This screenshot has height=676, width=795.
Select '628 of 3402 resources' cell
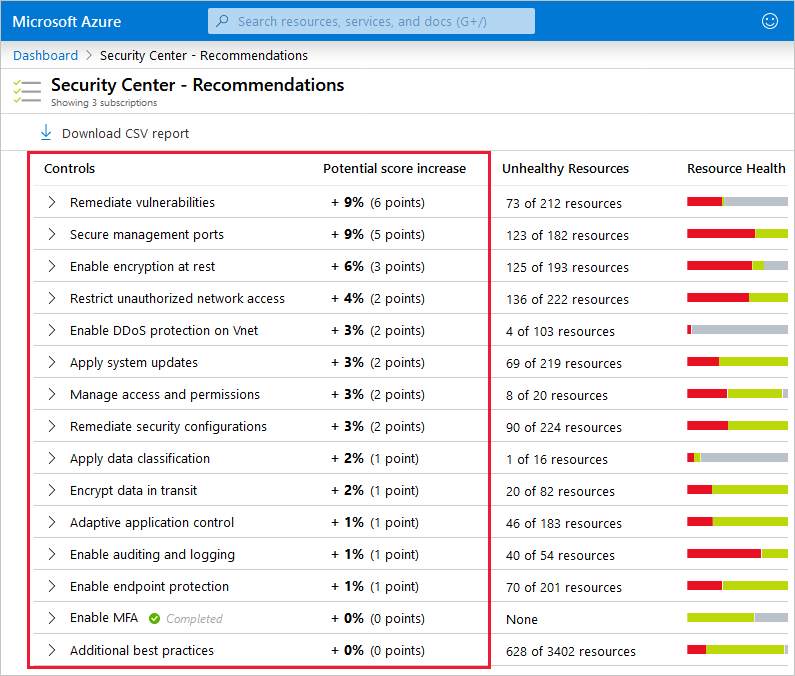(571, 651)
